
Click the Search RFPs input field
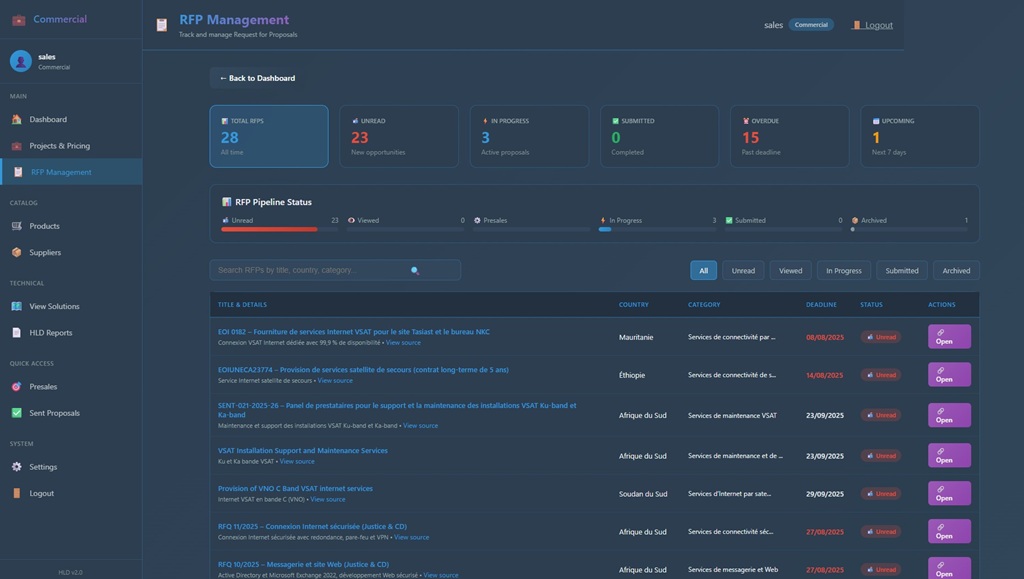click(x=310, y=270)
